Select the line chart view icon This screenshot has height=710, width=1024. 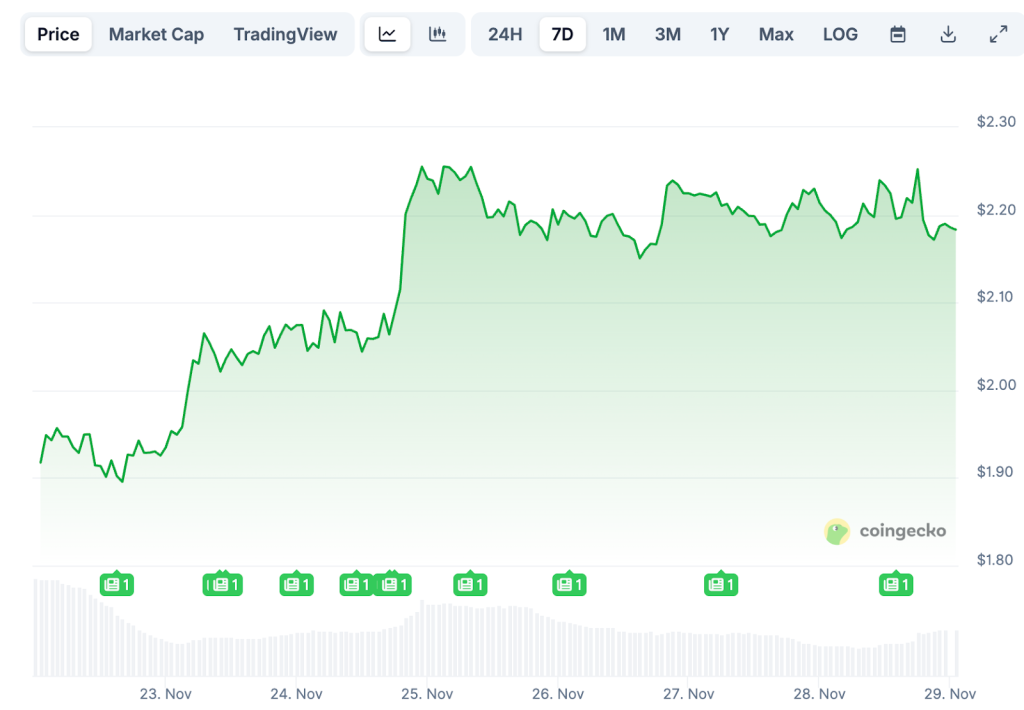coord(387,34)
